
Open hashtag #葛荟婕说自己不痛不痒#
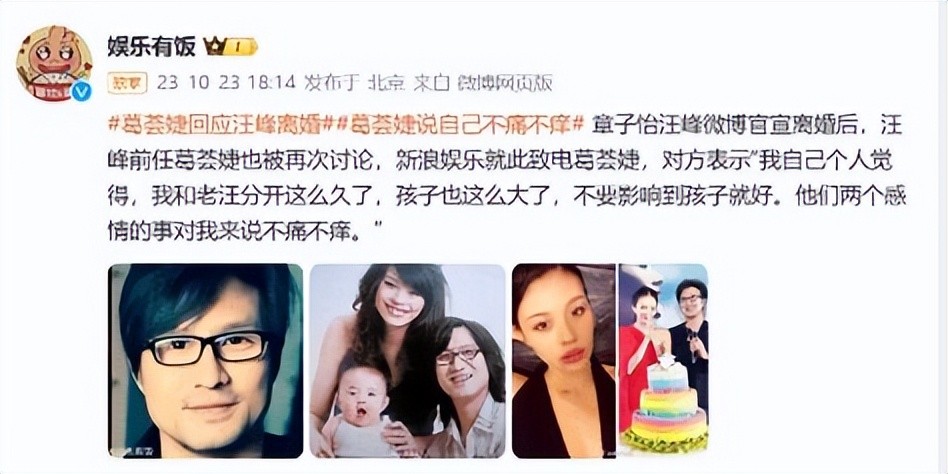(x=459, y=124)
